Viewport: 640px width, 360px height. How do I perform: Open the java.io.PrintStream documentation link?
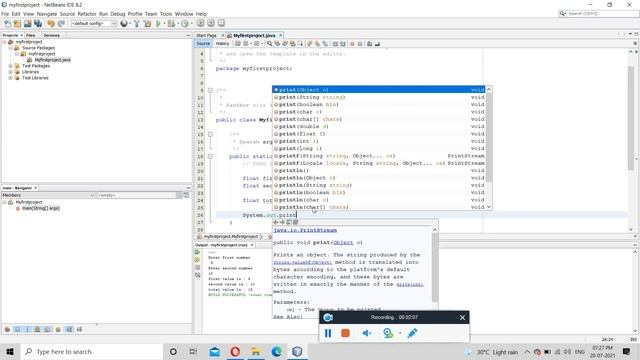[305, 230]
